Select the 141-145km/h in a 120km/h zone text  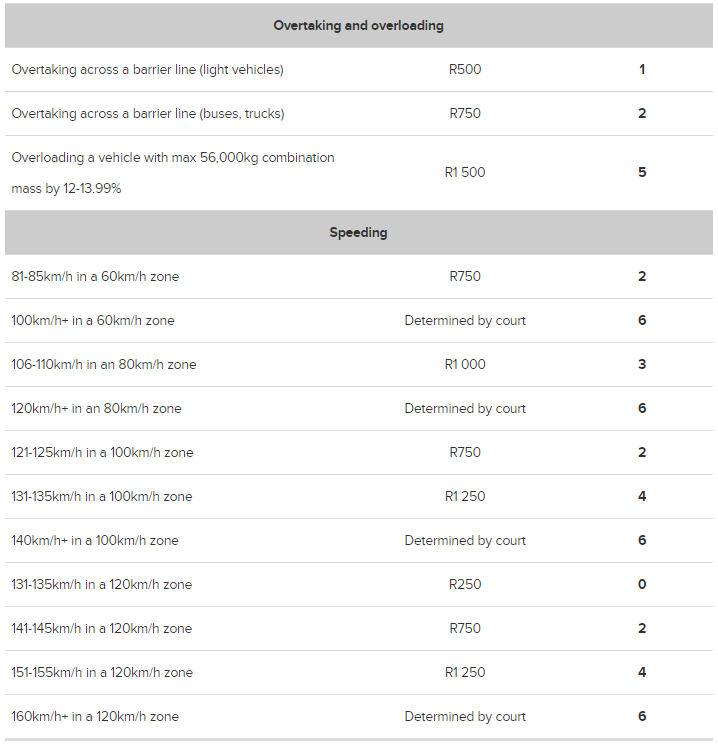pos(101,629)
